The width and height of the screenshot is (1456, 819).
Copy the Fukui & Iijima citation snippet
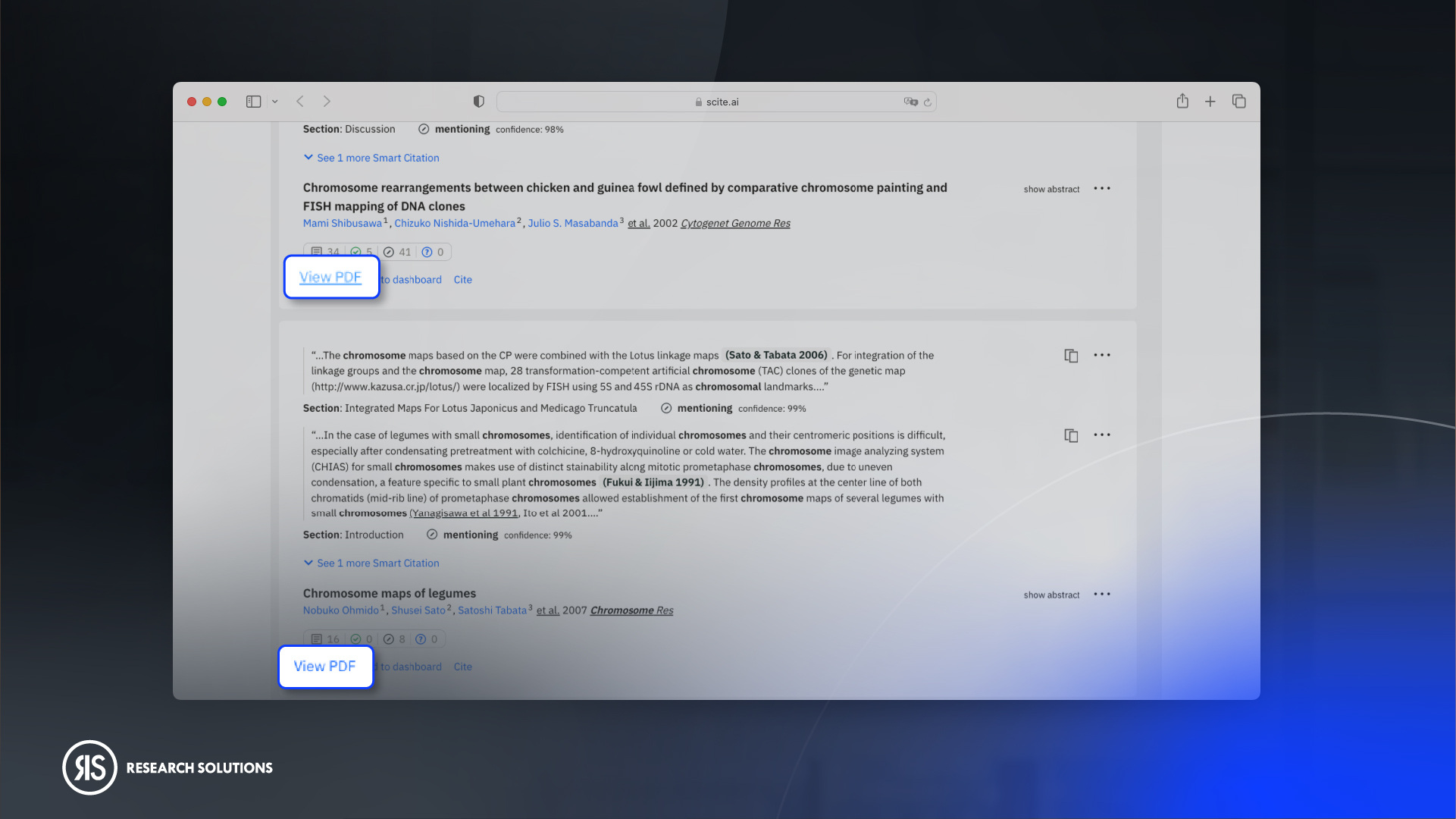(1070, 435)
